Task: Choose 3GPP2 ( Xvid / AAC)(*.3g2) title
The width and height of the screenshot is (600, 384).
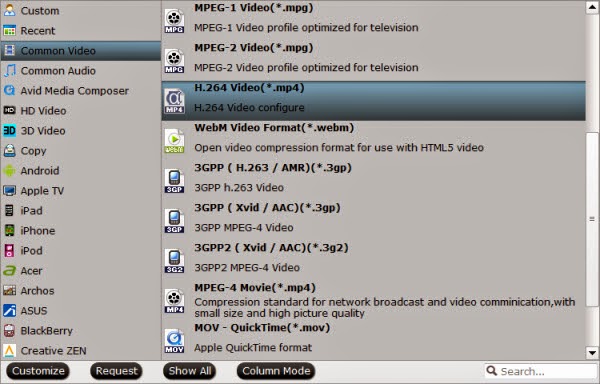Action: [271, 247]
